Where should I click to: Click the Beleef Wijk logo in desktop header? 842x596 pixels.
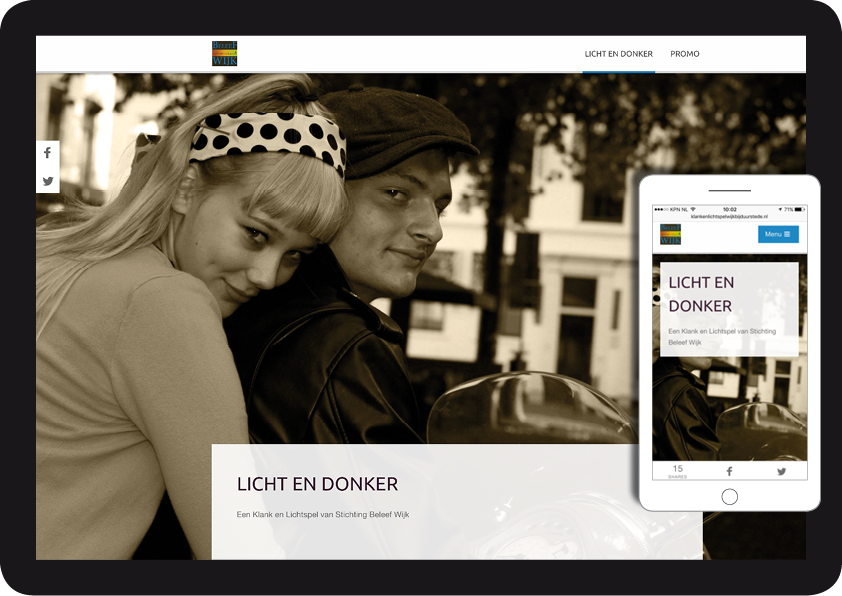[x=224, y=54]
